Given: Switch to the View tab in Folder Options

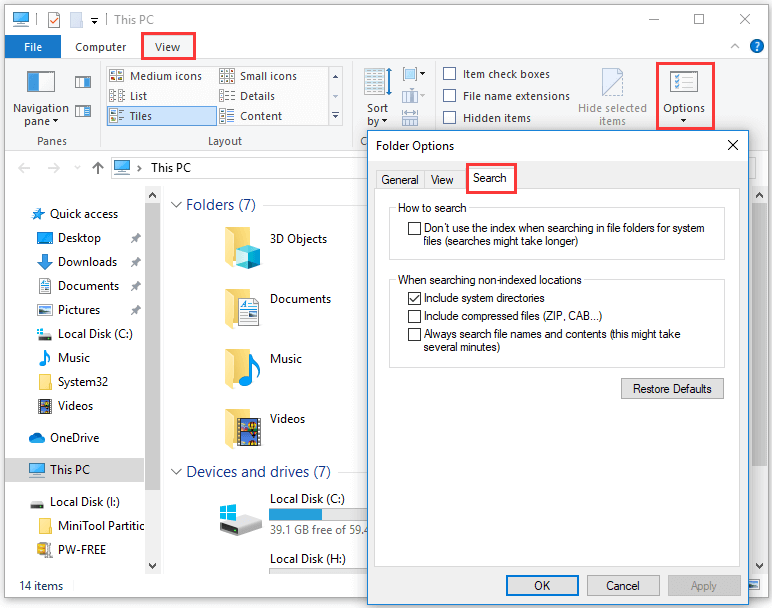Looking at the screenshot, I should point(442,180).
